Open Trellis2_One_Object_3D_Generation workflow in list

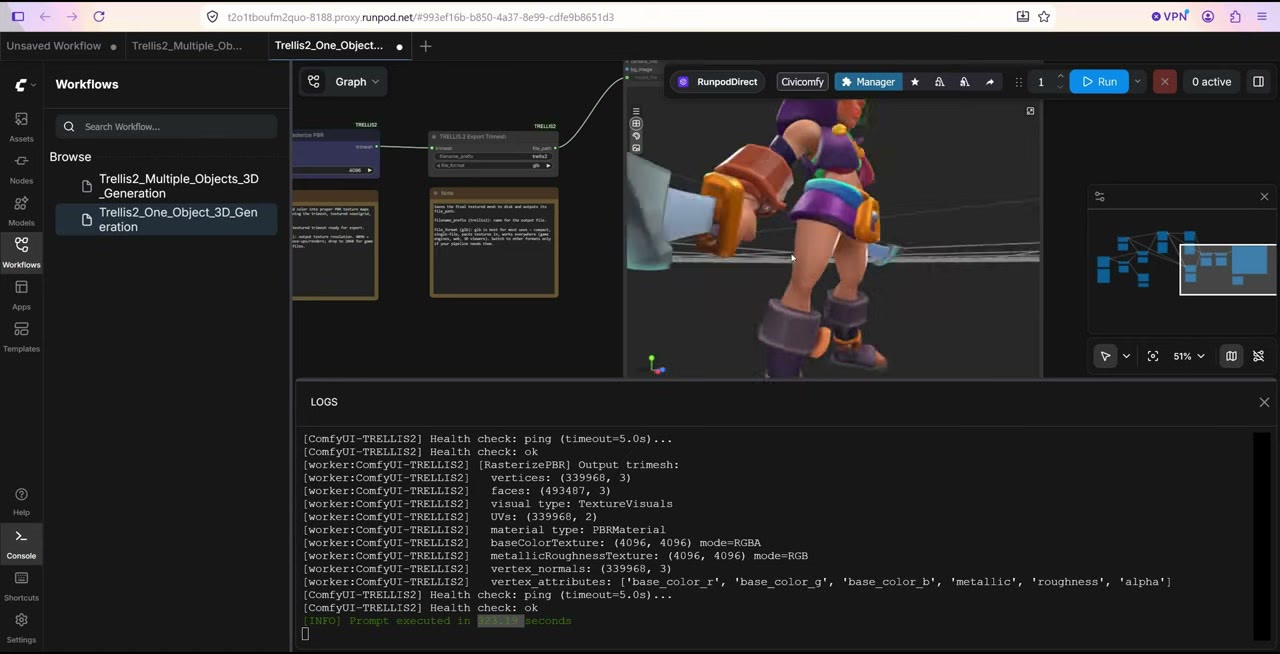pos(166,219)
